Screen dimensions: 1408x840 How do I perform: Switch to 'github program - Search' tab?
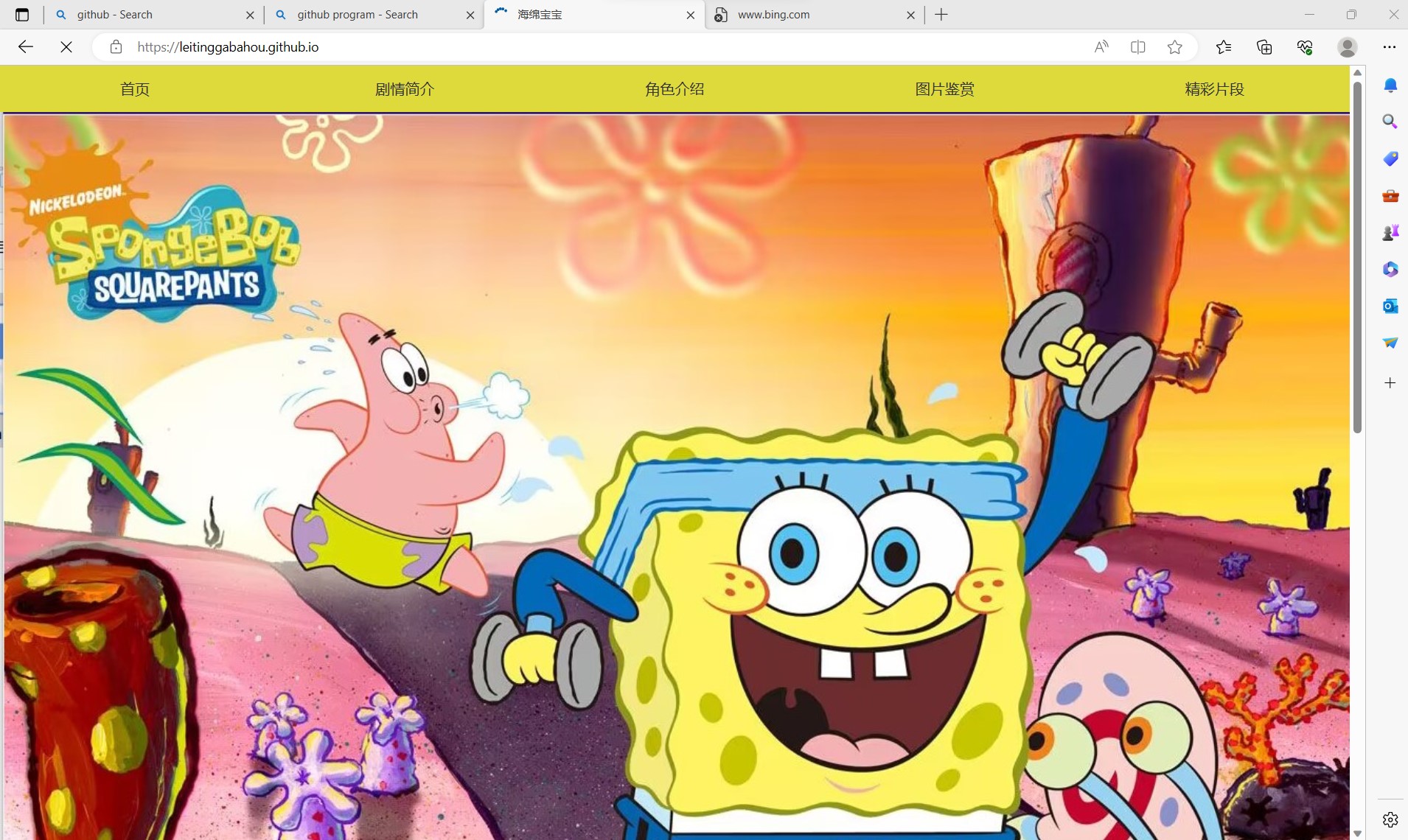374,15
